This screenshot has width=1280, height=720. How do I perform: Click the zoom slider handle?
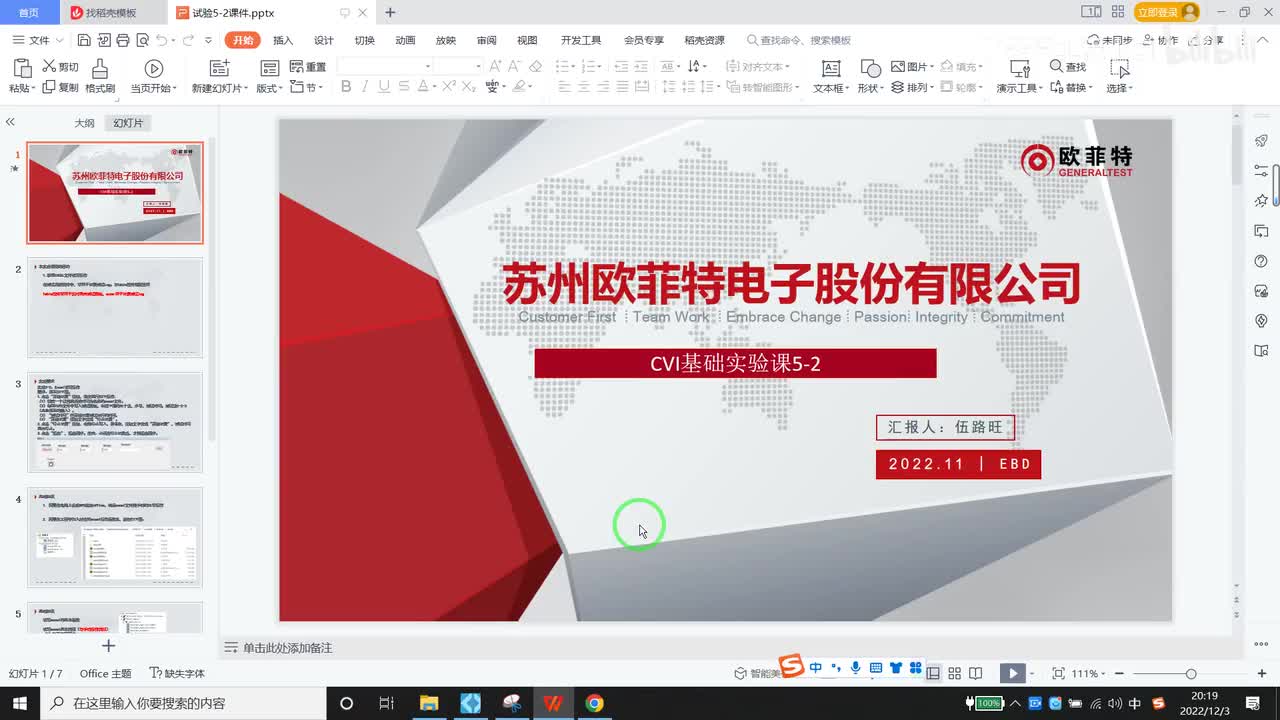(1190, 674)
